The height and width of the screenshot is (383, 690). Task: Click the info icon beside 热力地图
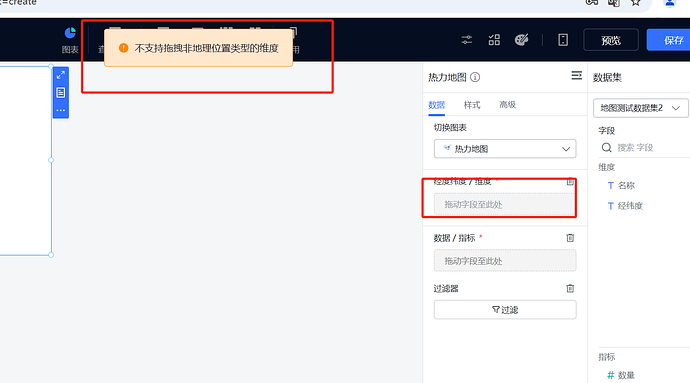pos(475,77)
